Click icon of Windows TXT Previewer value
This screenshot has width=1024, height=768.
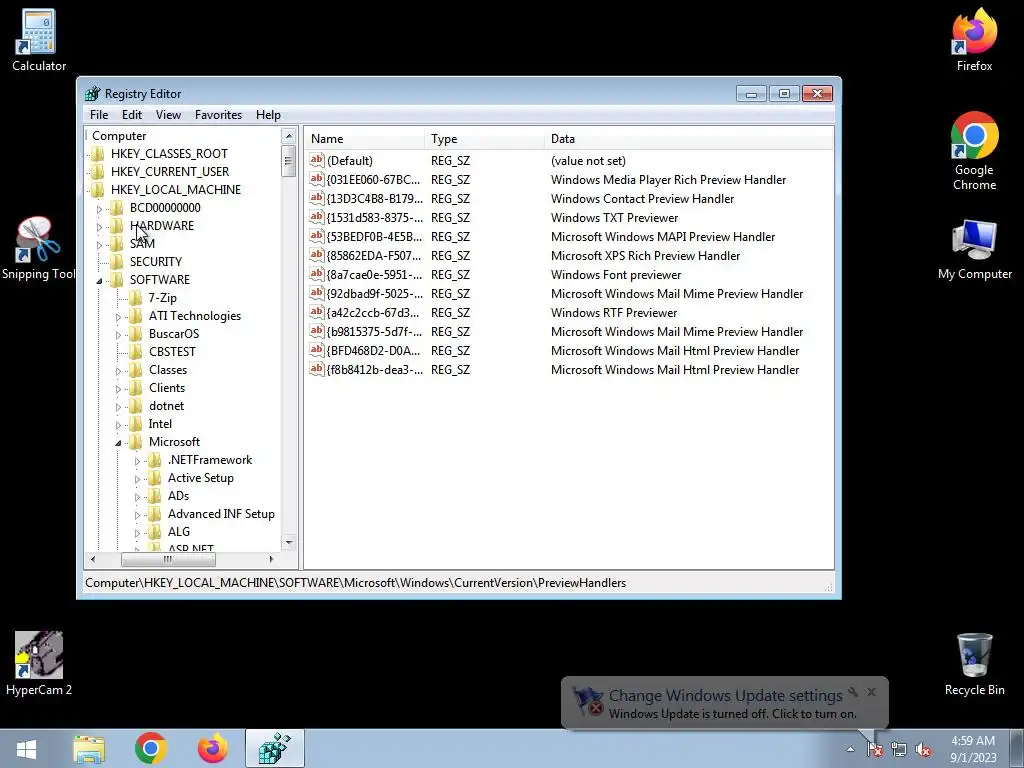317,217
